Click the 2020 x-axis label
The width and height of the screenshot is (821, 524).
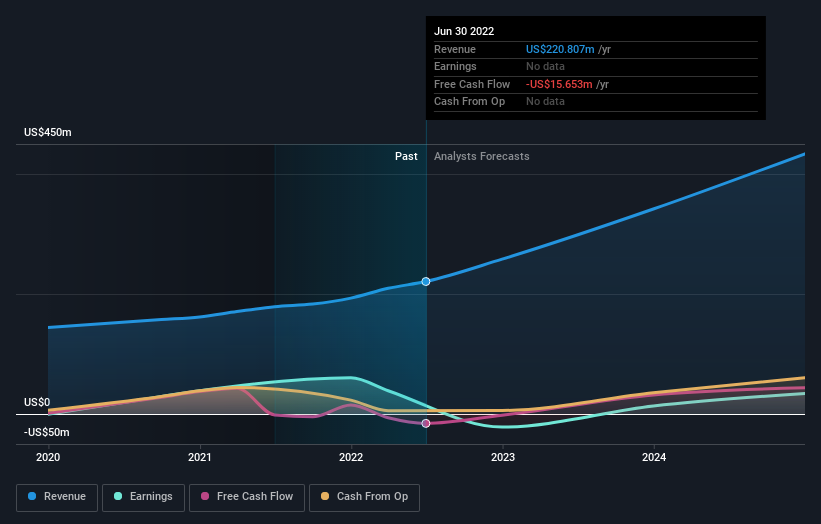tap(48, 457)
